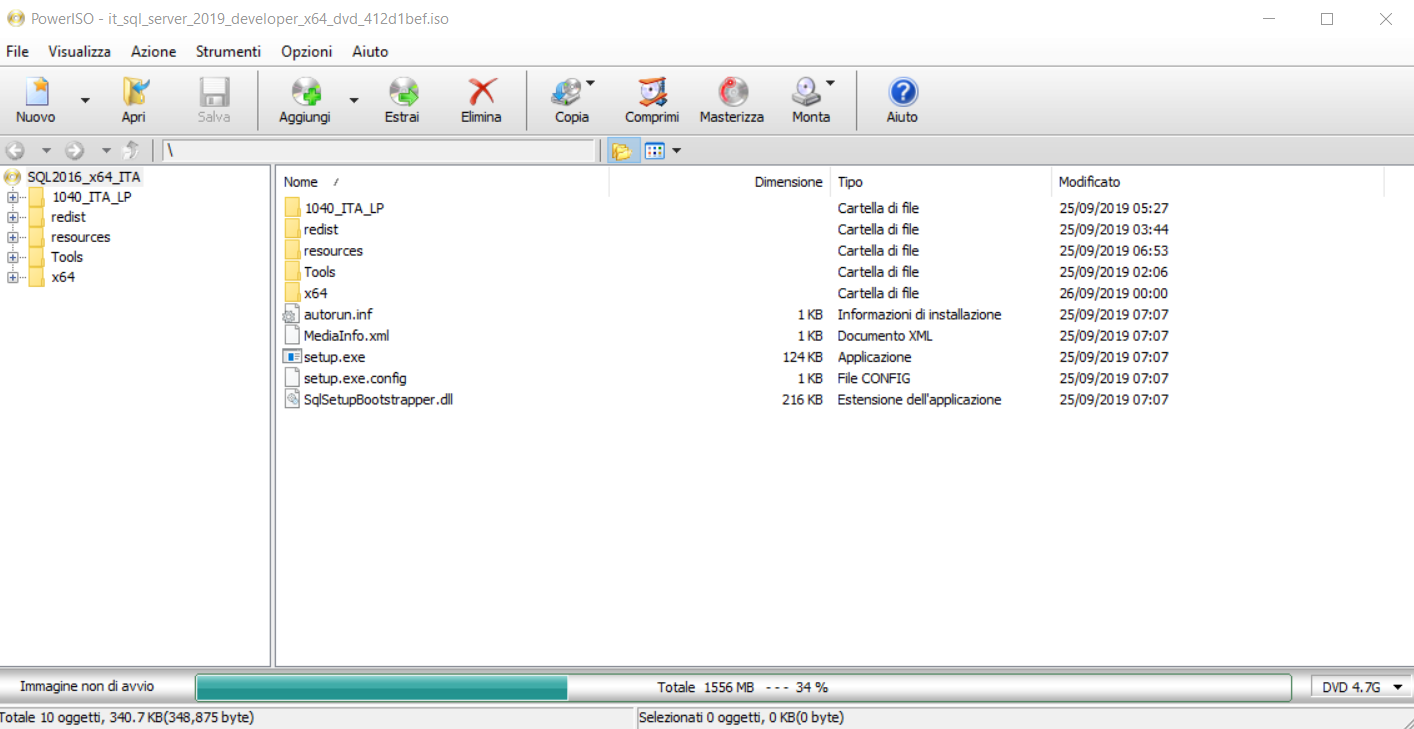Select resources folder in file list
The height and width of the screenshot is (729, 1414).
tap(333, 250)
